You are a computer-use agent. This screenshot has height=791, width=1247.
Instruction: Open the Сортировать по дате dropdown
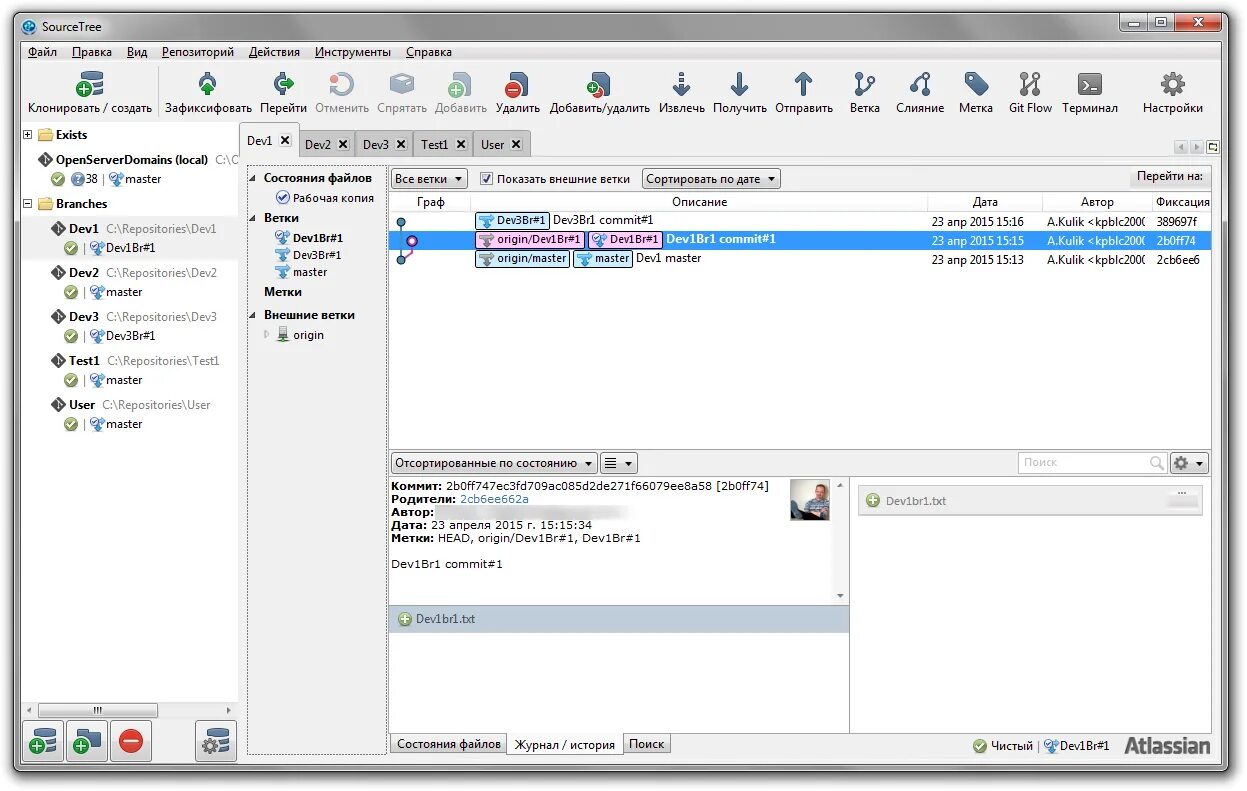(x=710, y=178)
